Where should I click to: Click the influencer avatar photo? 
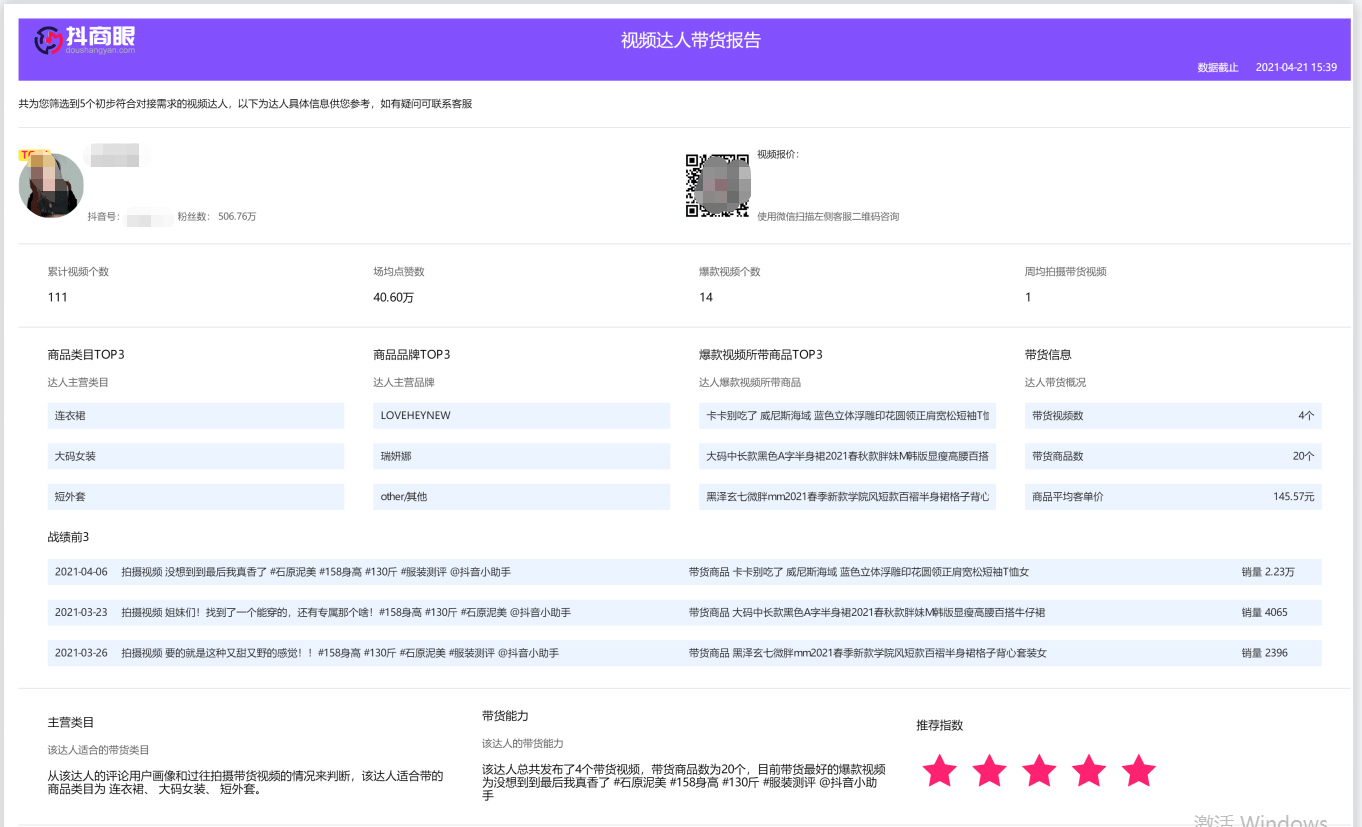[51, 185]
